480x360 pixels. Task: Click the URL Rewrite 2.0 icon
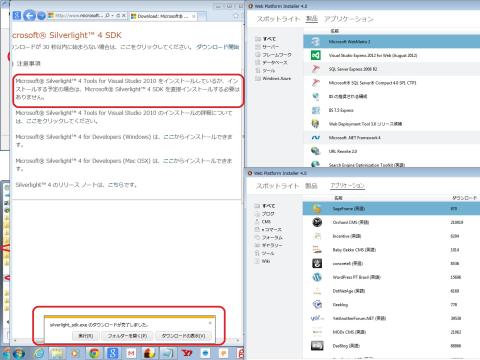[x=316, y=151]
